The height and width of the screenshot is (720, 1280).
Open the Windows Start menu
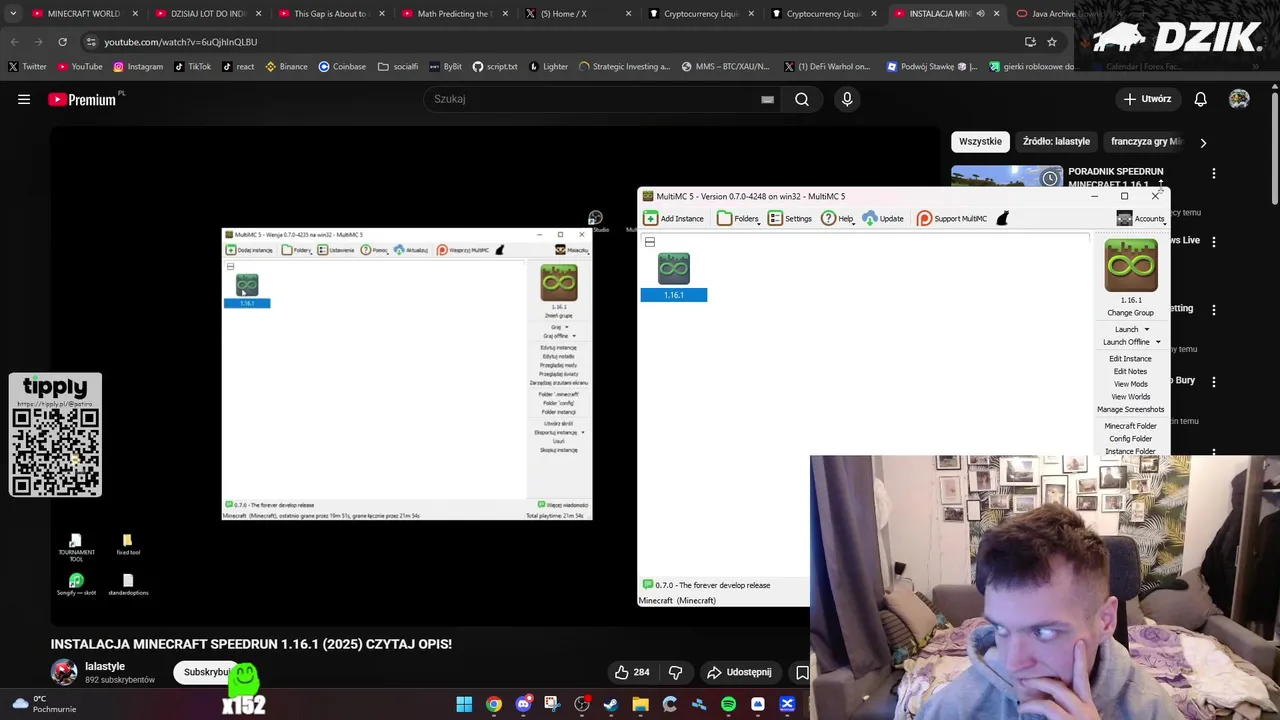tap(464, 704)
